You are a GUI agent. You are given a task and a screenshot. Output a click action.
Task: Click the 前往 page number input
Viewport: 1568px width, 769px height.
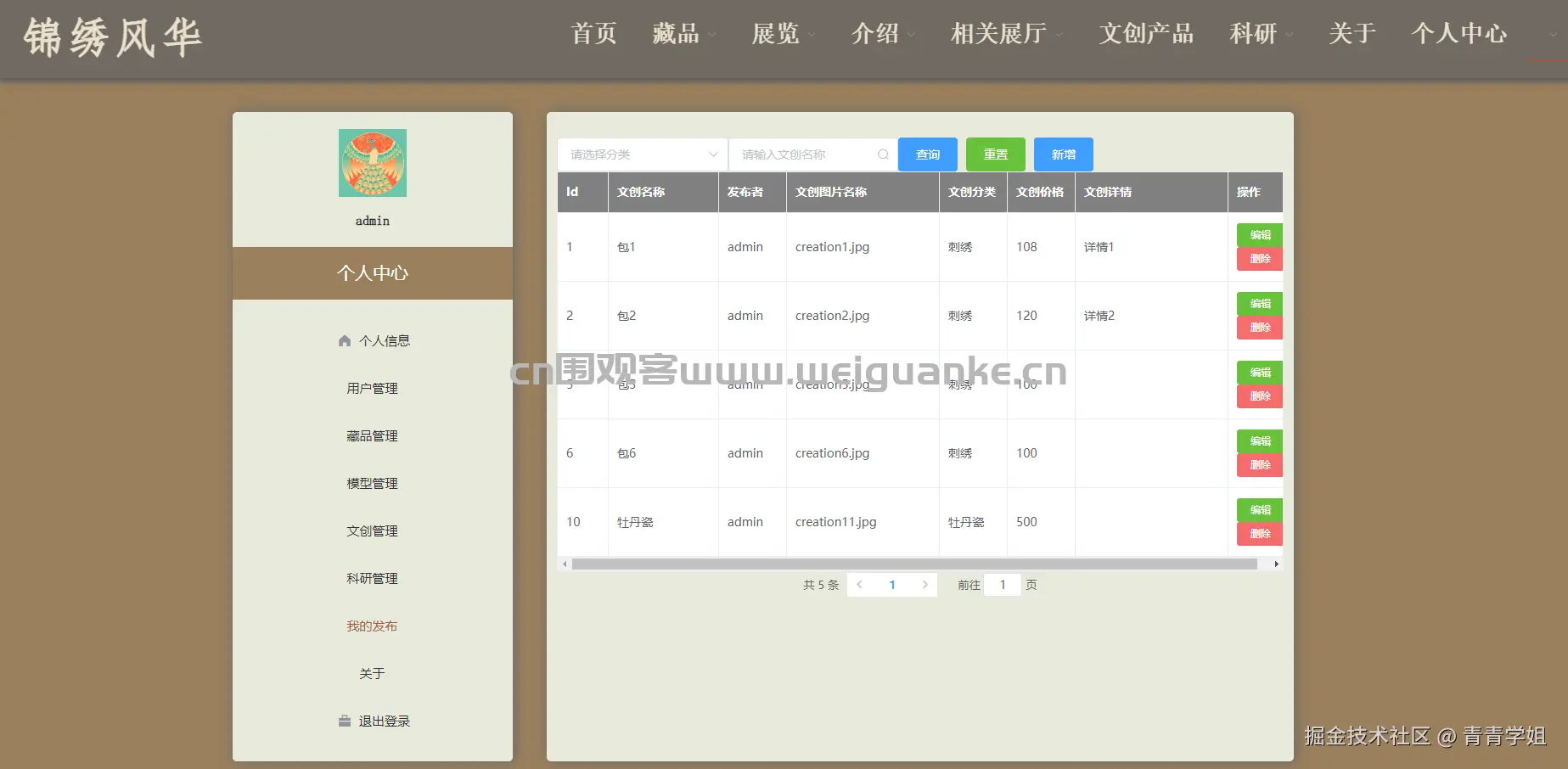pyautogui.click(x=1003, y=585)
